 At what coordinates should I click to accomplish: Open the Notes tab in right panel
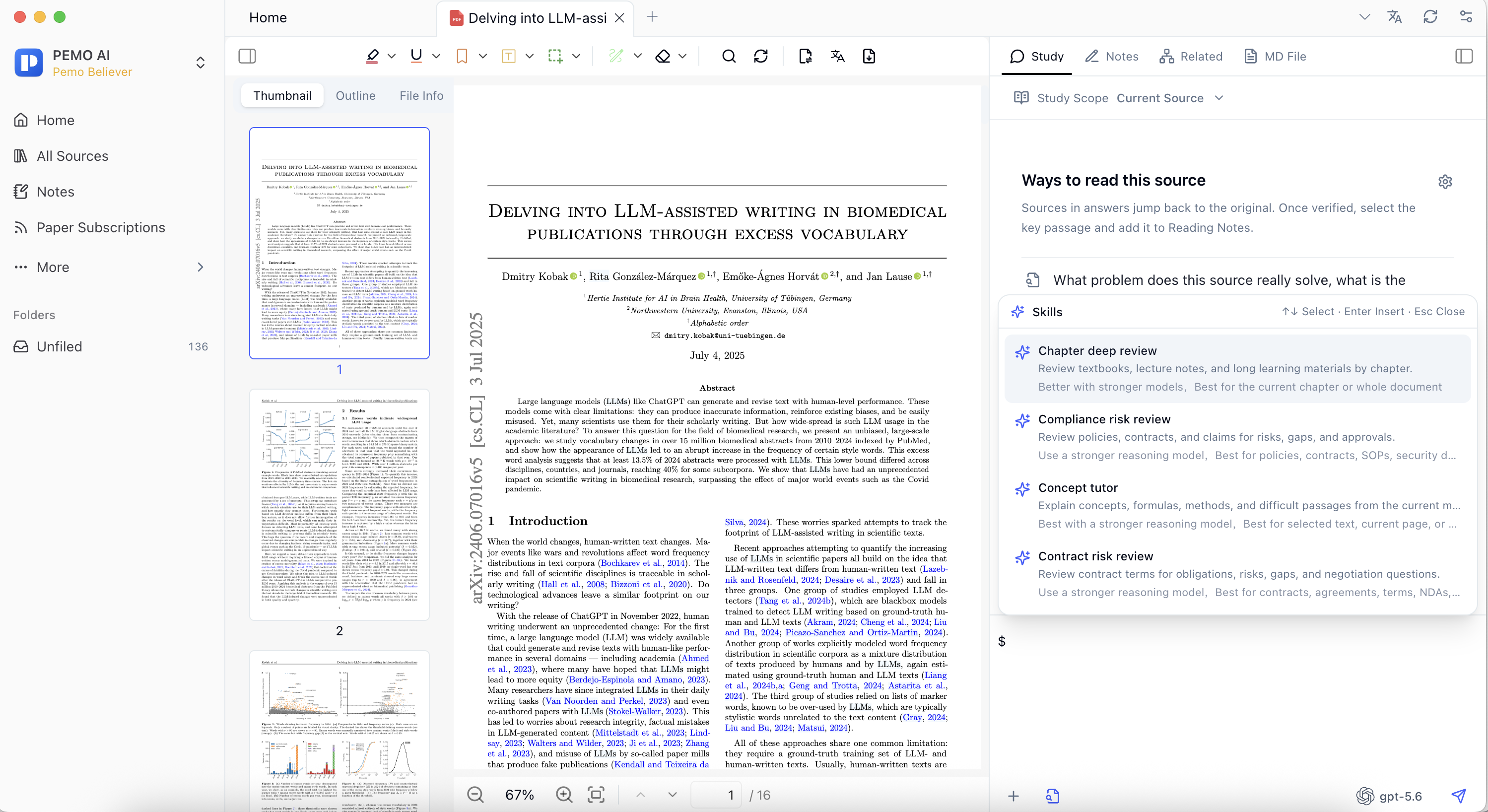[x=1111, y=56]
